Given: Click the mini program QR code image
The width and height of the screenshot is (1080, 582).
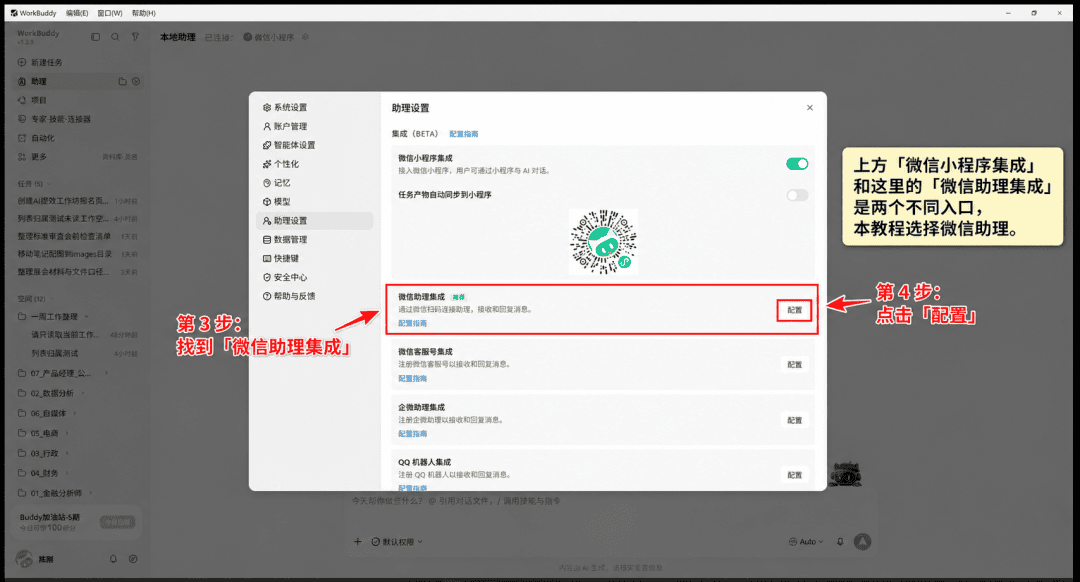Looking at the screenshot, I should tap(603, 242).
